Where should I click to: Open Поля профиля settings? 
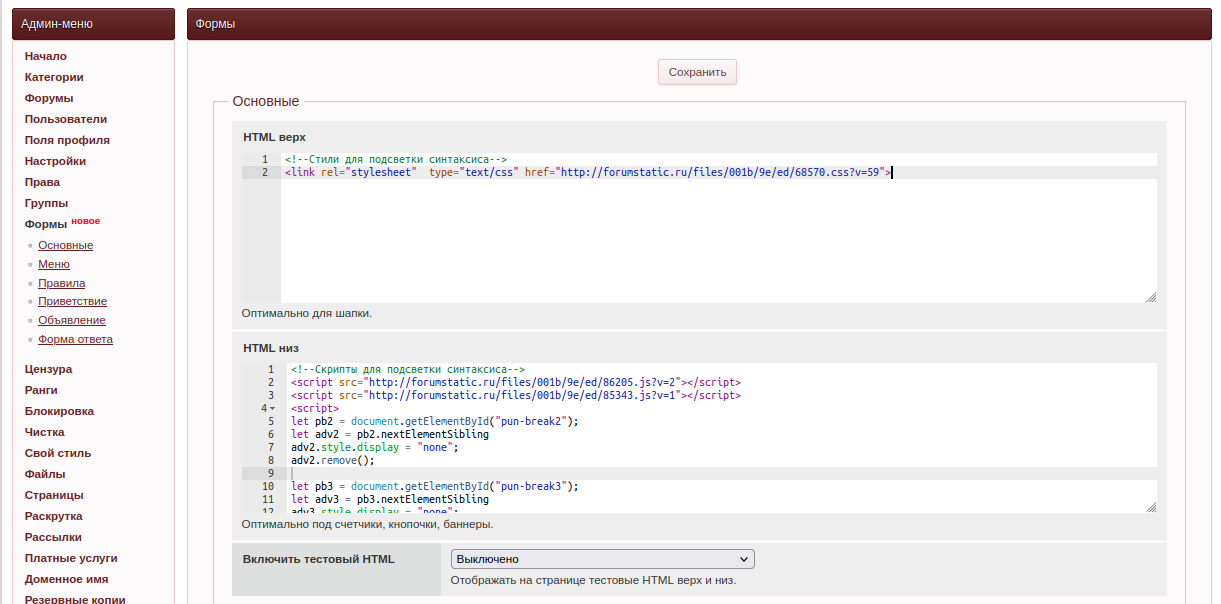(x=67, y=140)
